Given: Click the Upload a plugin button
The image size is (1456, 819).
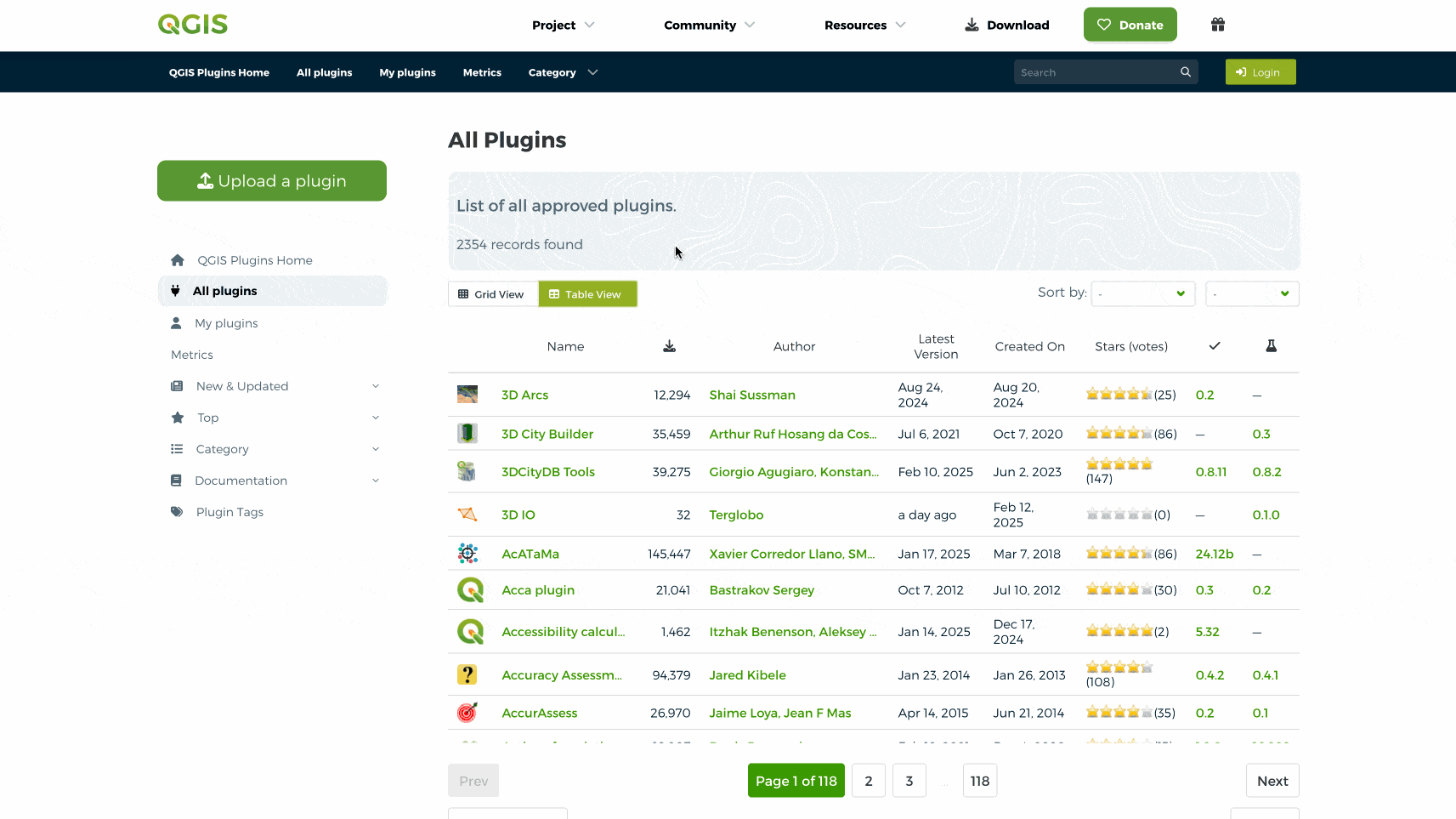Looking at the screenshot, I should (272, 181).
